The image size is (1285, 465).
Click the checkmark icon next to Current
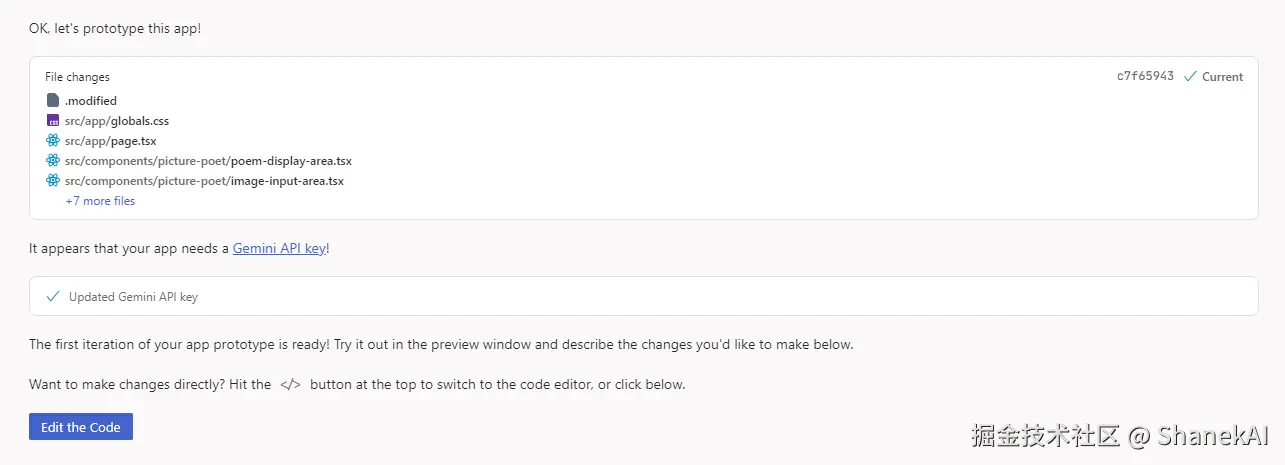(x=1190, y=76)
